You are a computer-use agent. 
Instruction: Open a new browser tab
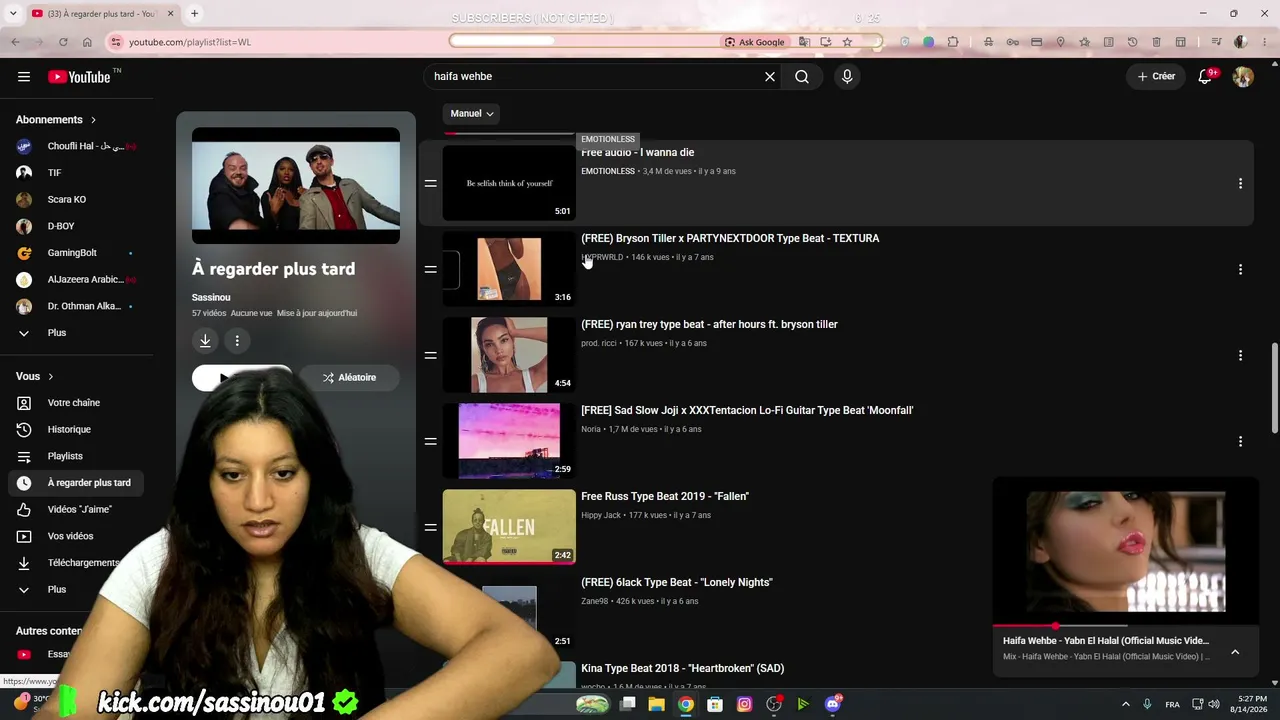[x=194, y=14]
